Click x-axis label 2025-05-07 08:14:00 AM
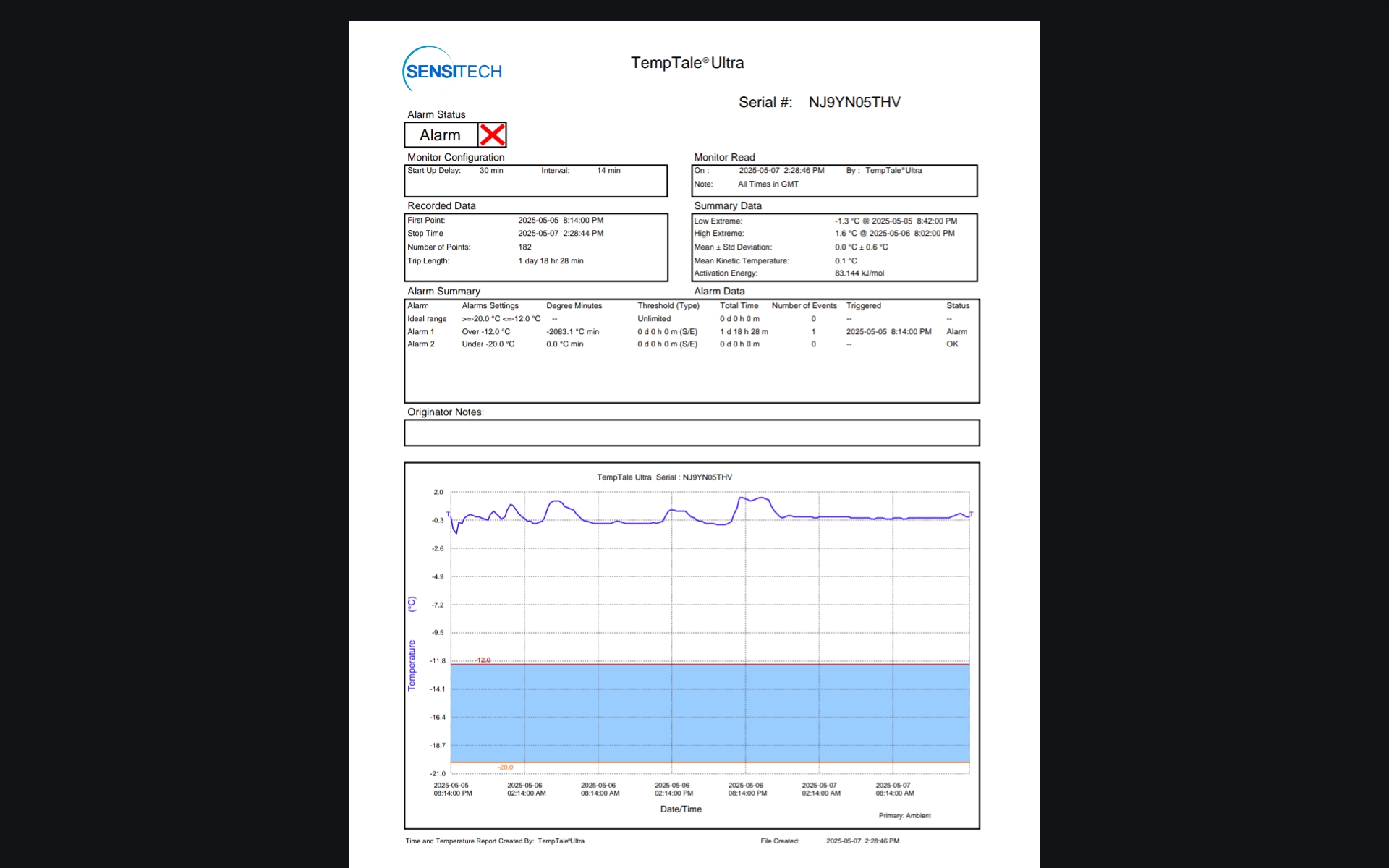This screenshot has width=1389, height=868. pyautogui.click(x=895, y=789)
